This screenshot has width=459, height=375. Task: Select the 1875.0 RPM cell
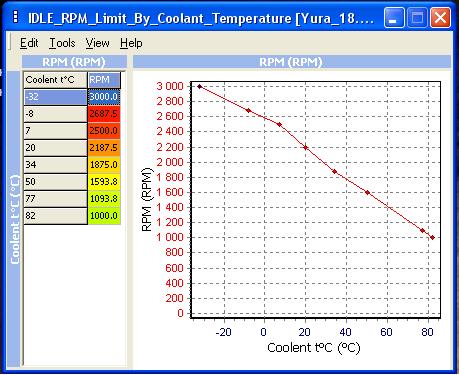tap(104, 165)
